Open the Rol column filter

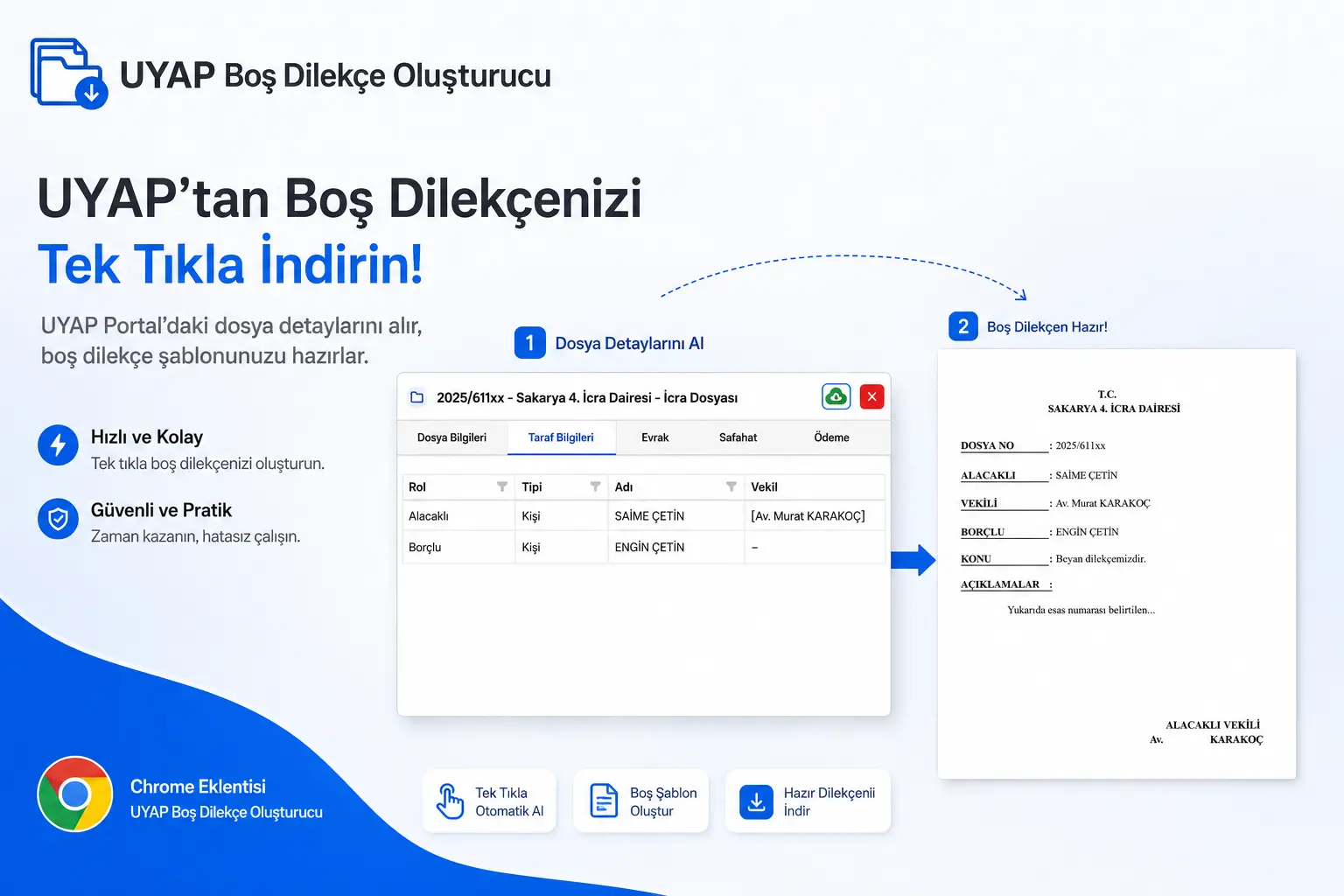click(502, 486)
